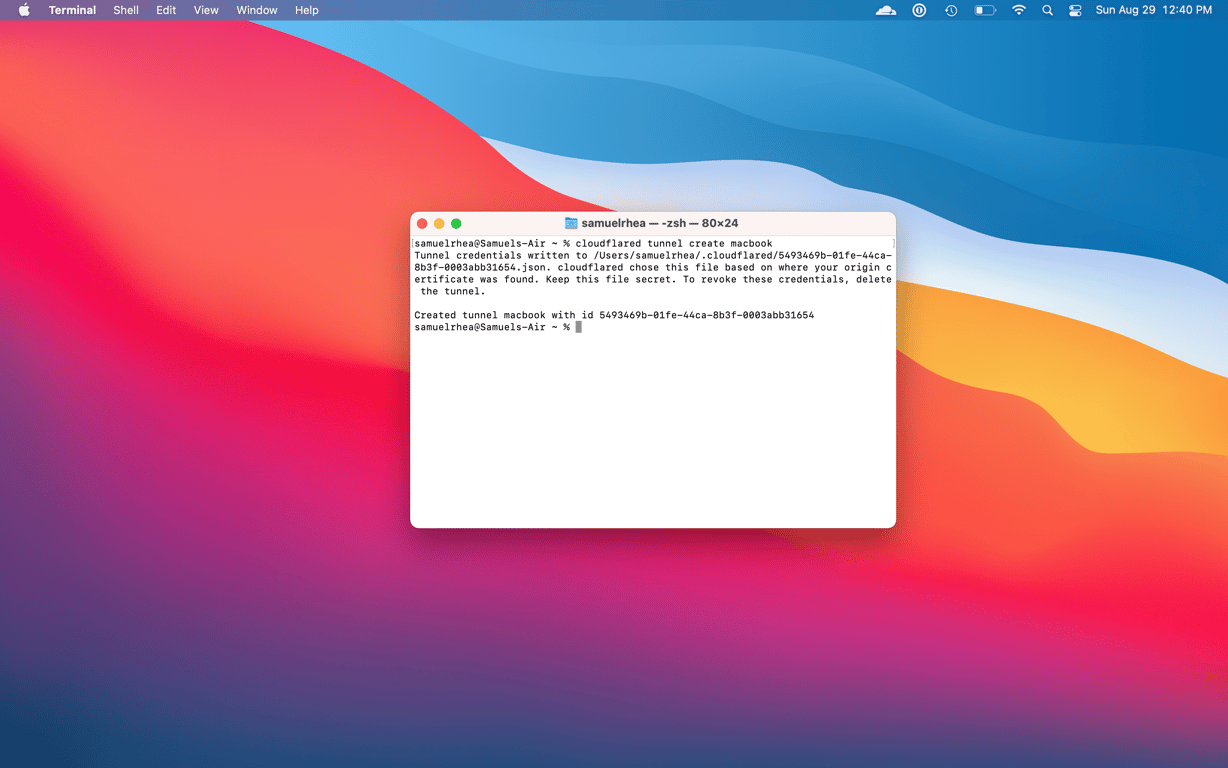Click the cursor at the last prompt

(x=578, y=327)
